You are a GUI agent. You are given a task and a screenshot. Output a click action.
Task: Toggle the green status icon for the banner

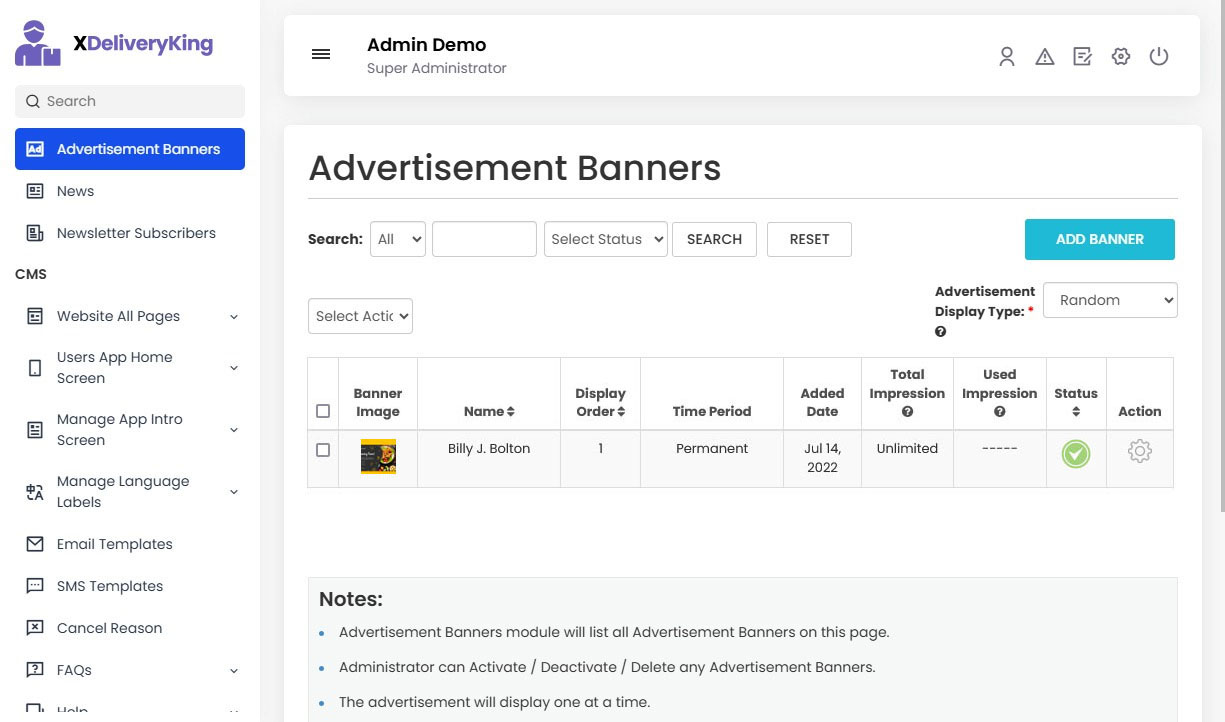click(x=1075, y=453)
